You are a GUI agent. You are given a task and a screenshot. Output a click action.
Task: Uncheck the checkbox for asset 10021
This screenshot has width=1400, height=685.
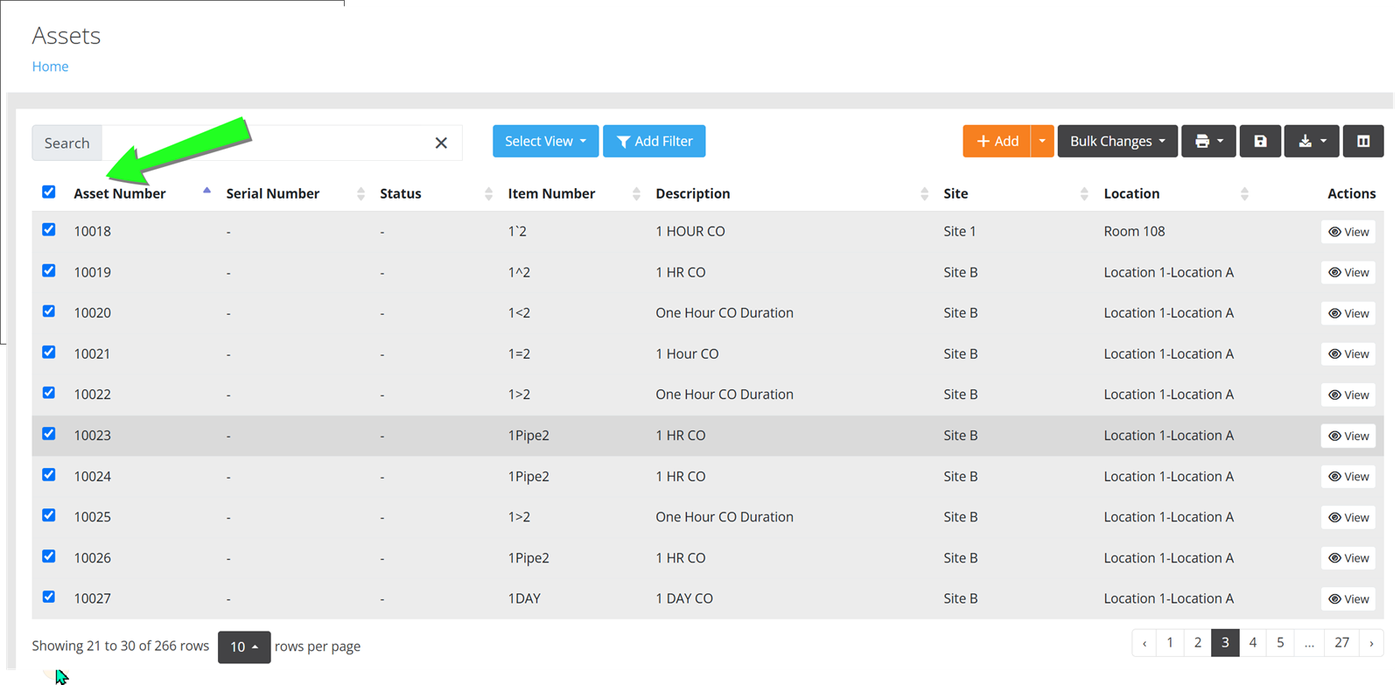point(49,352)
